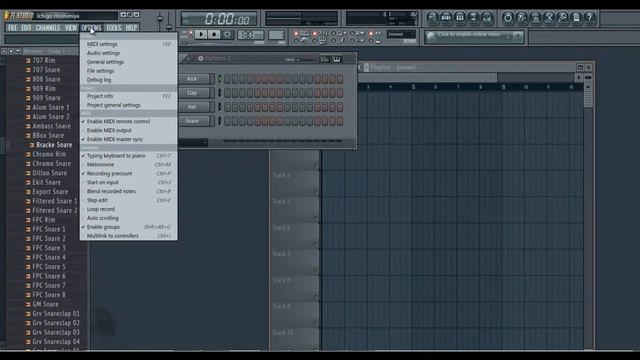Open the graph editor icon in step sequencer
The image size is (640, 360).
click(x=325, y=59)
